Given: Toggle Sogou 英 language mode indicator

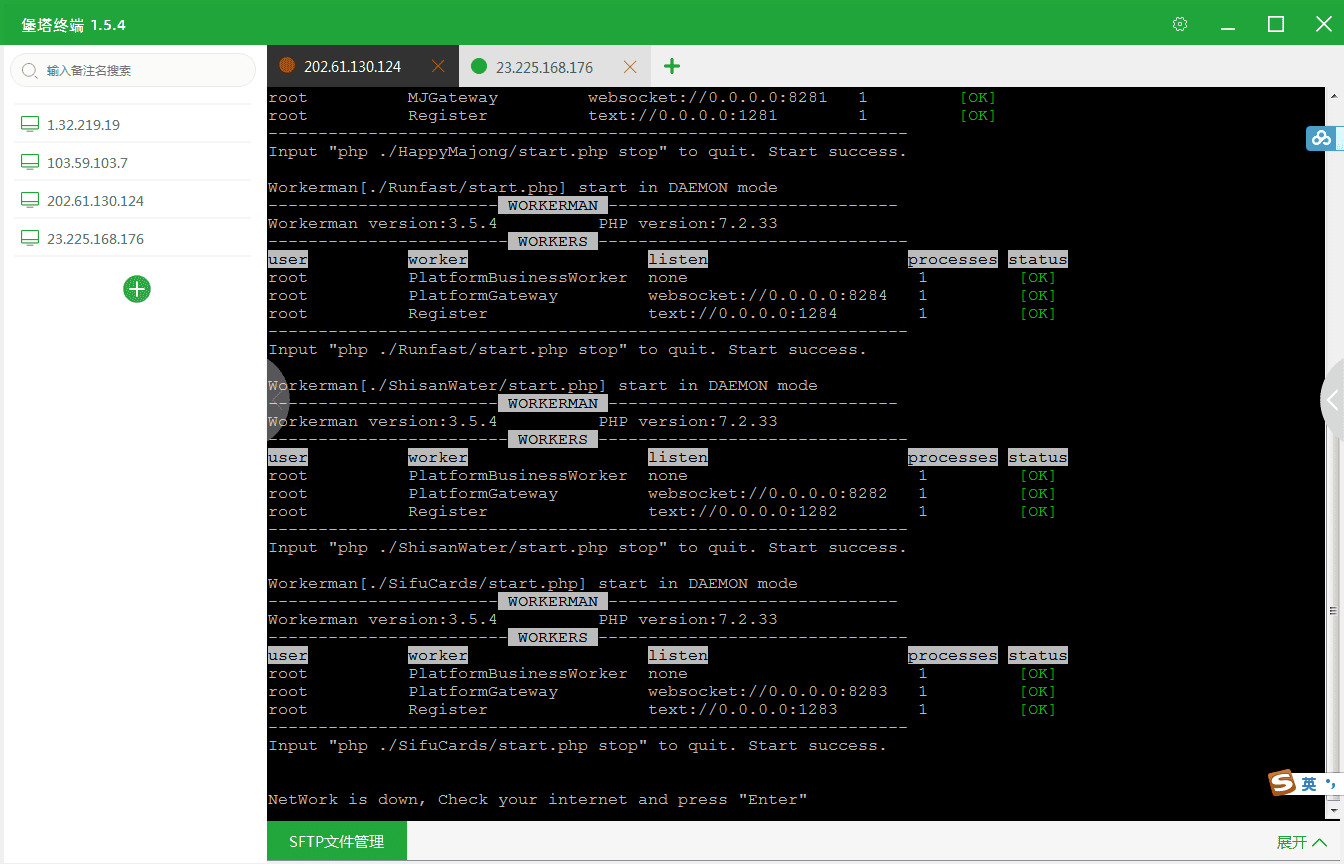Looking at the screenshot, I should 1309,784.
